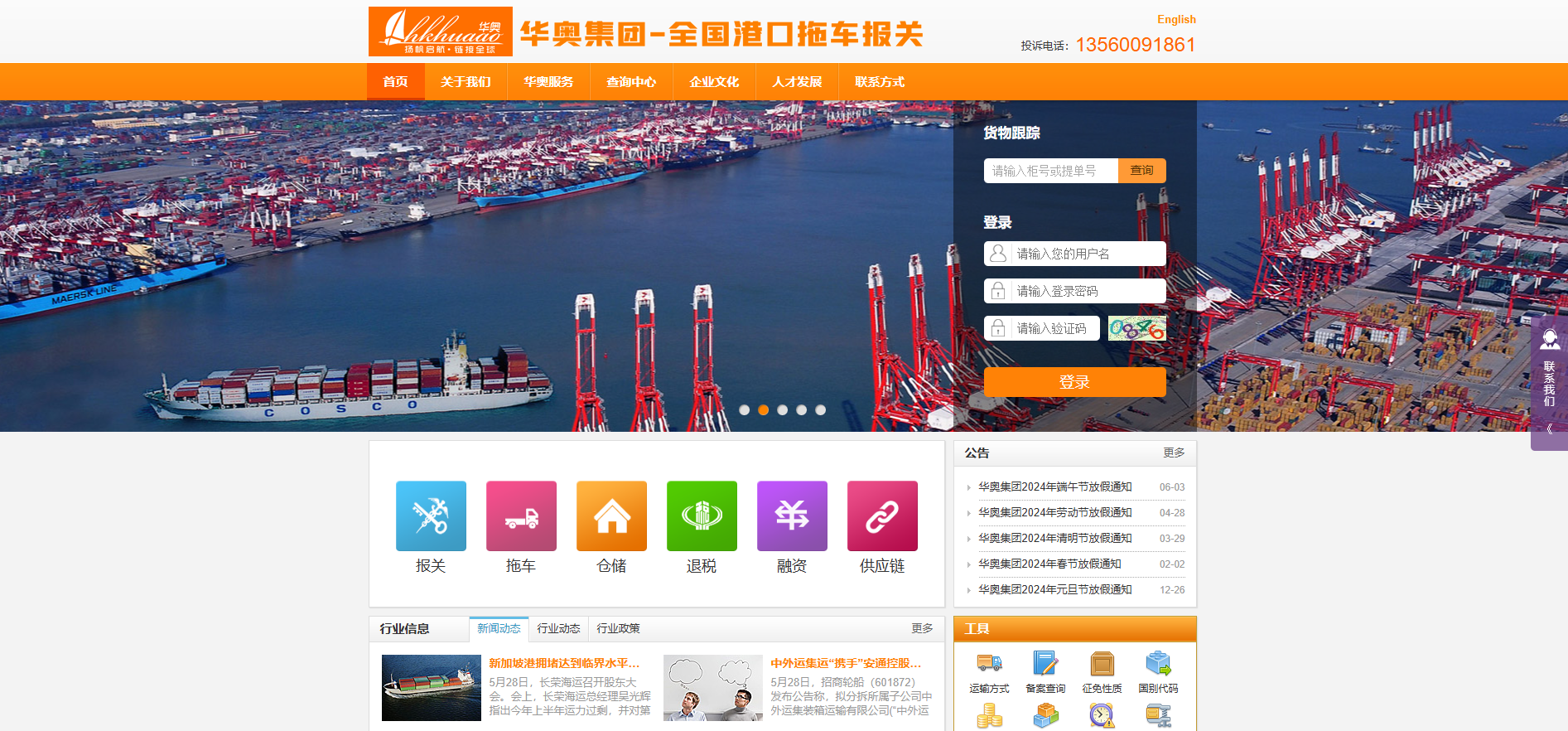This screenshot has width=1568, height=731.
Task: Open the 联系方式 menu item
Action: pyautogui.click(x=880, y=82)
